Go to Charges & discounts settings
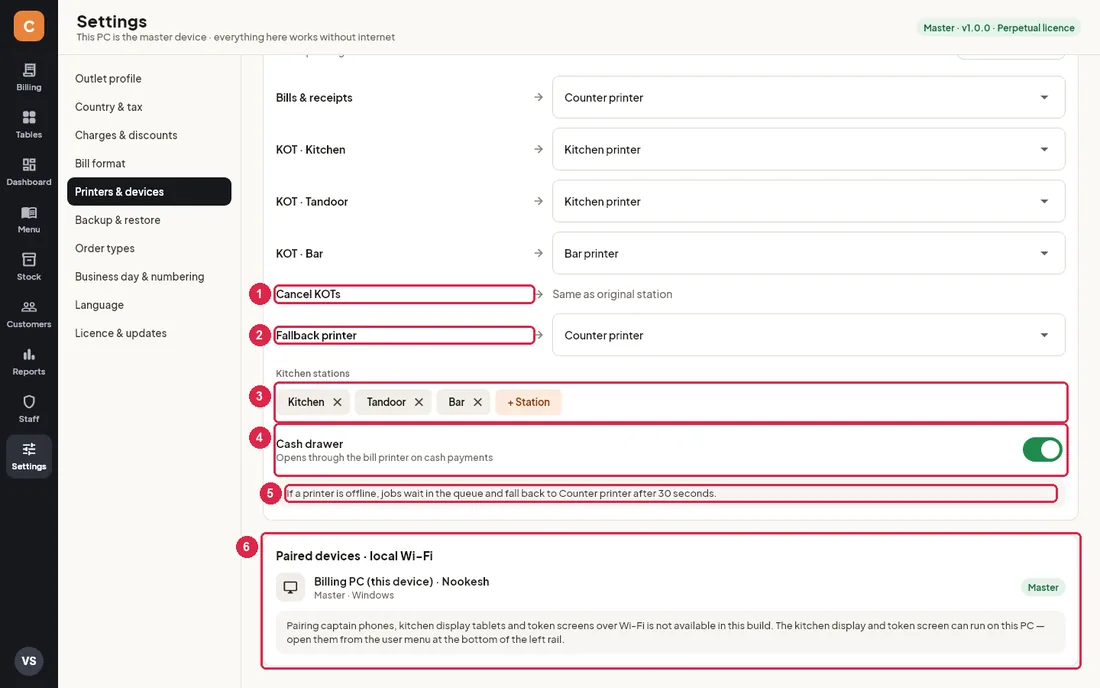Image resolution: width=1100 pixels, height=688 pixels. click(149, 135)
